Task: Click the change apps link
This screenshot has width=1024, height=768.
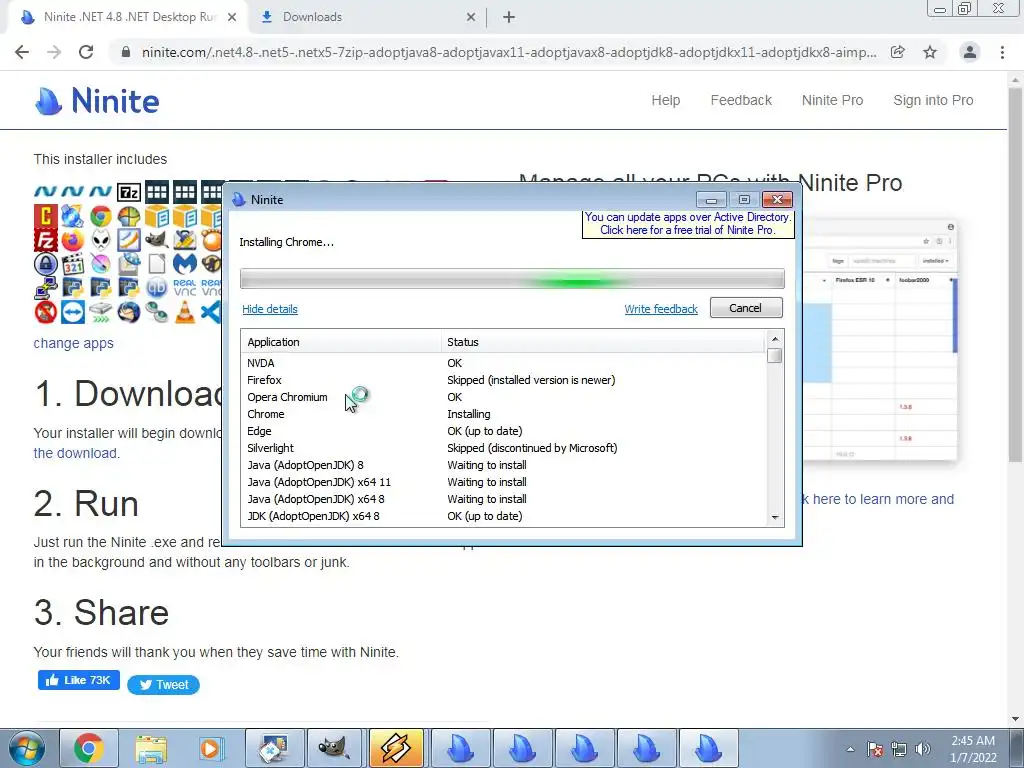Action: click(x=74, y=343)
